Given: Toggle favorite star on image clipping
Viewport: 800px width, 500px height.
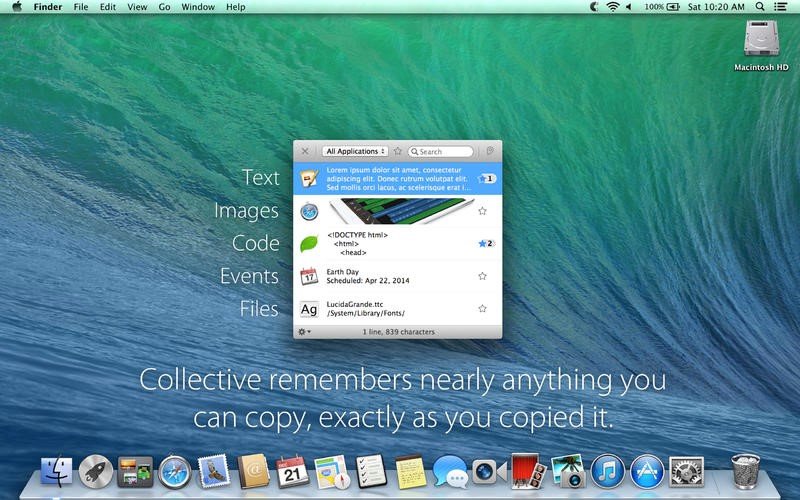Looking at the screenshot, I should (x=482, y=211).
